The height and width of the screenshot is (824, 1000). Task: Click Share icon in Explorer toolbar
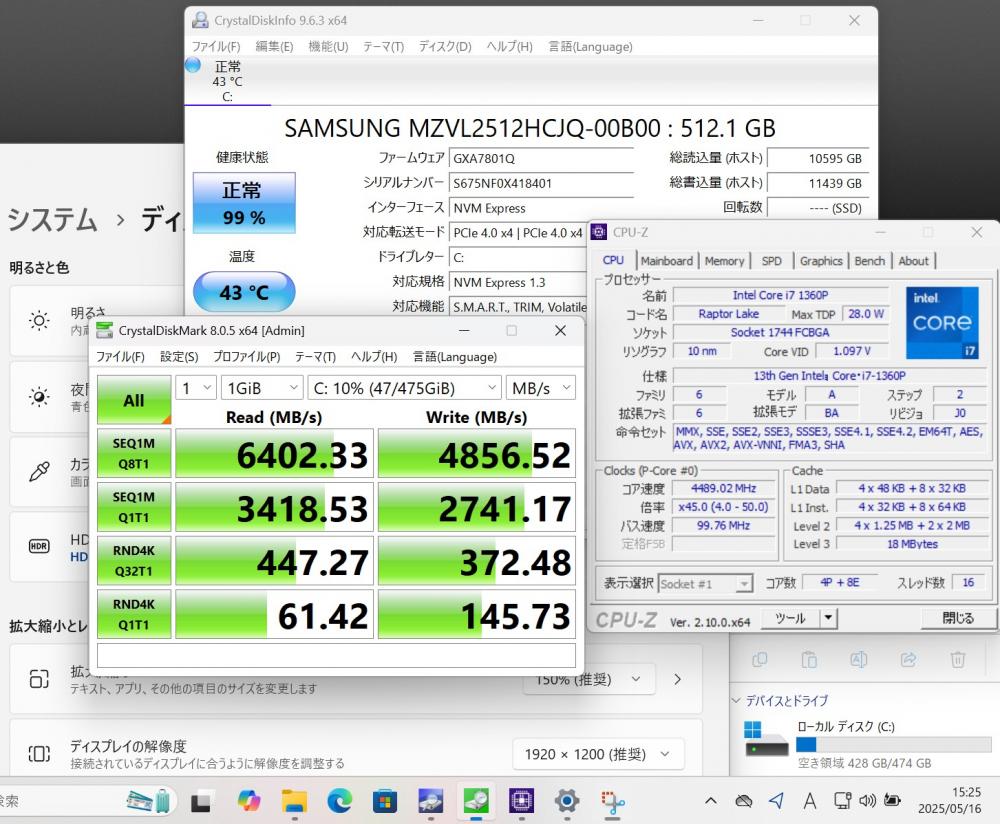point(908,660)
